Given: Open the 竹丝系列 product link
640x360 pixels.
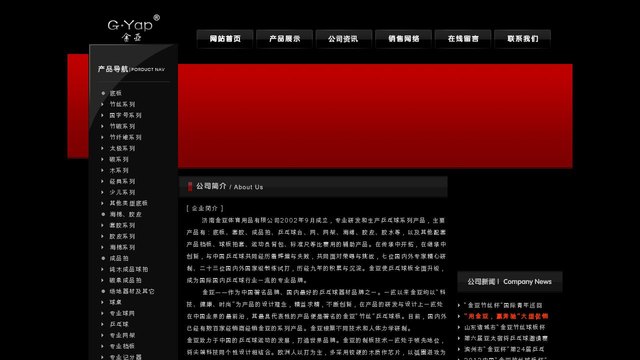Looking at the screenshot, I should pyautogui.click(x=122, y=104).
